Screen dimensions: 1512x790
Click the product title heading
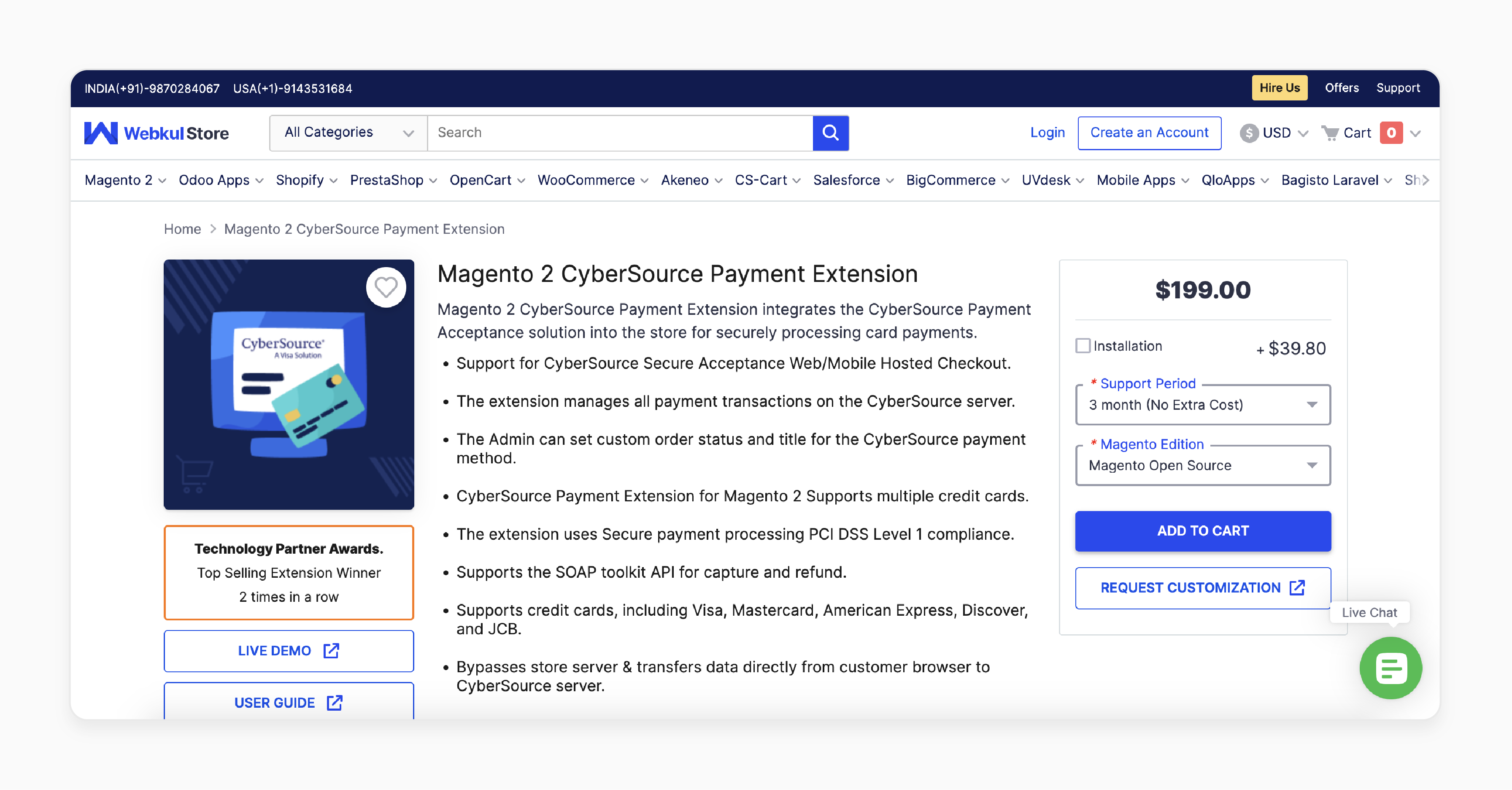click(678, 274)
